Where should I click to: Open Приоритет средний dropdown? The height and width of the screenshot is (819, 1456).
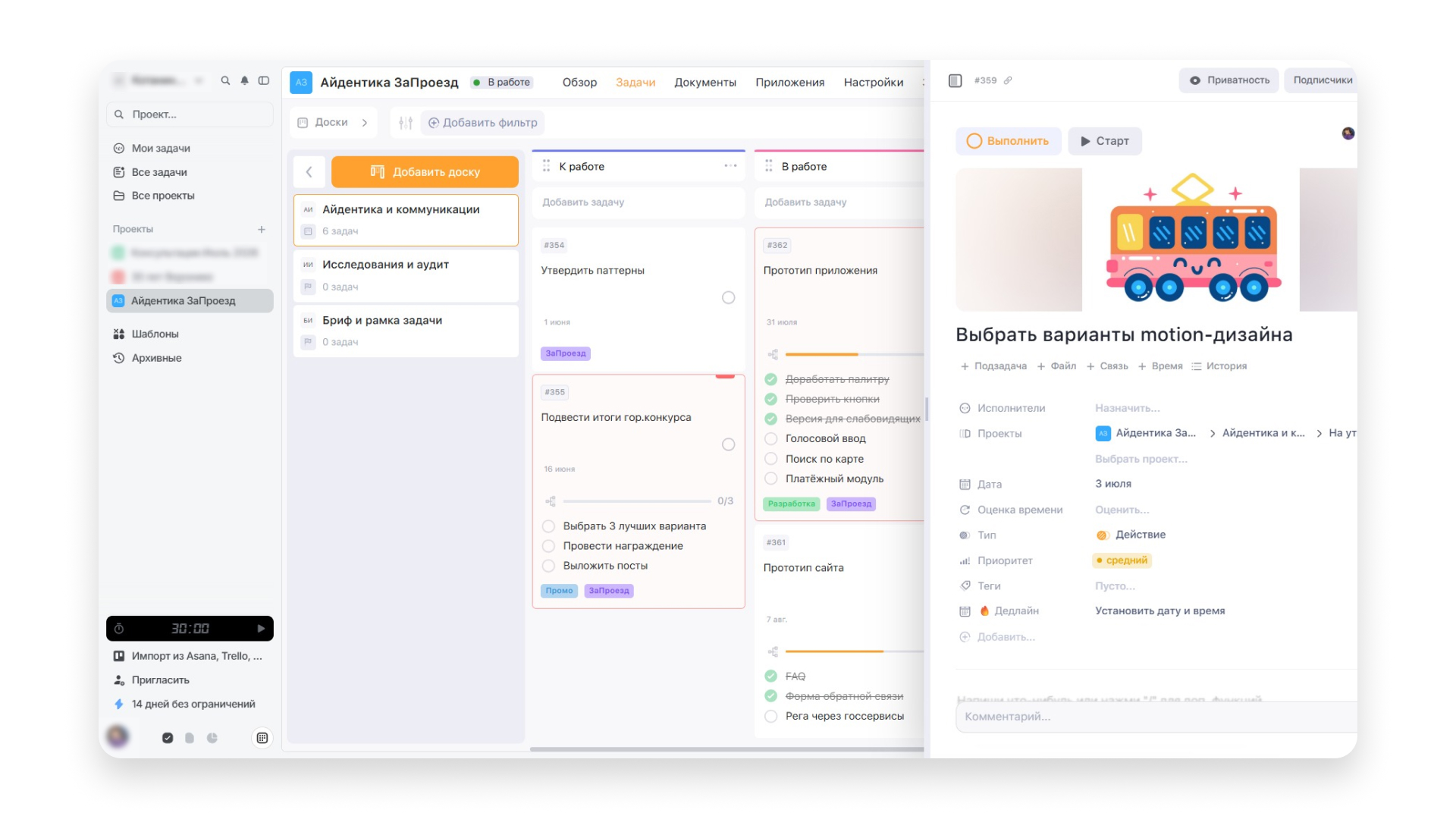(x=1122, y=560)
